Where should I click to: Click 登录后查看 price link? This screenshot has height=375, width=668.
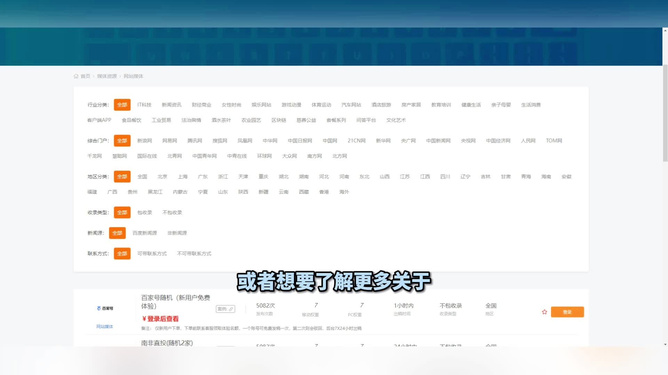(160, 319)
